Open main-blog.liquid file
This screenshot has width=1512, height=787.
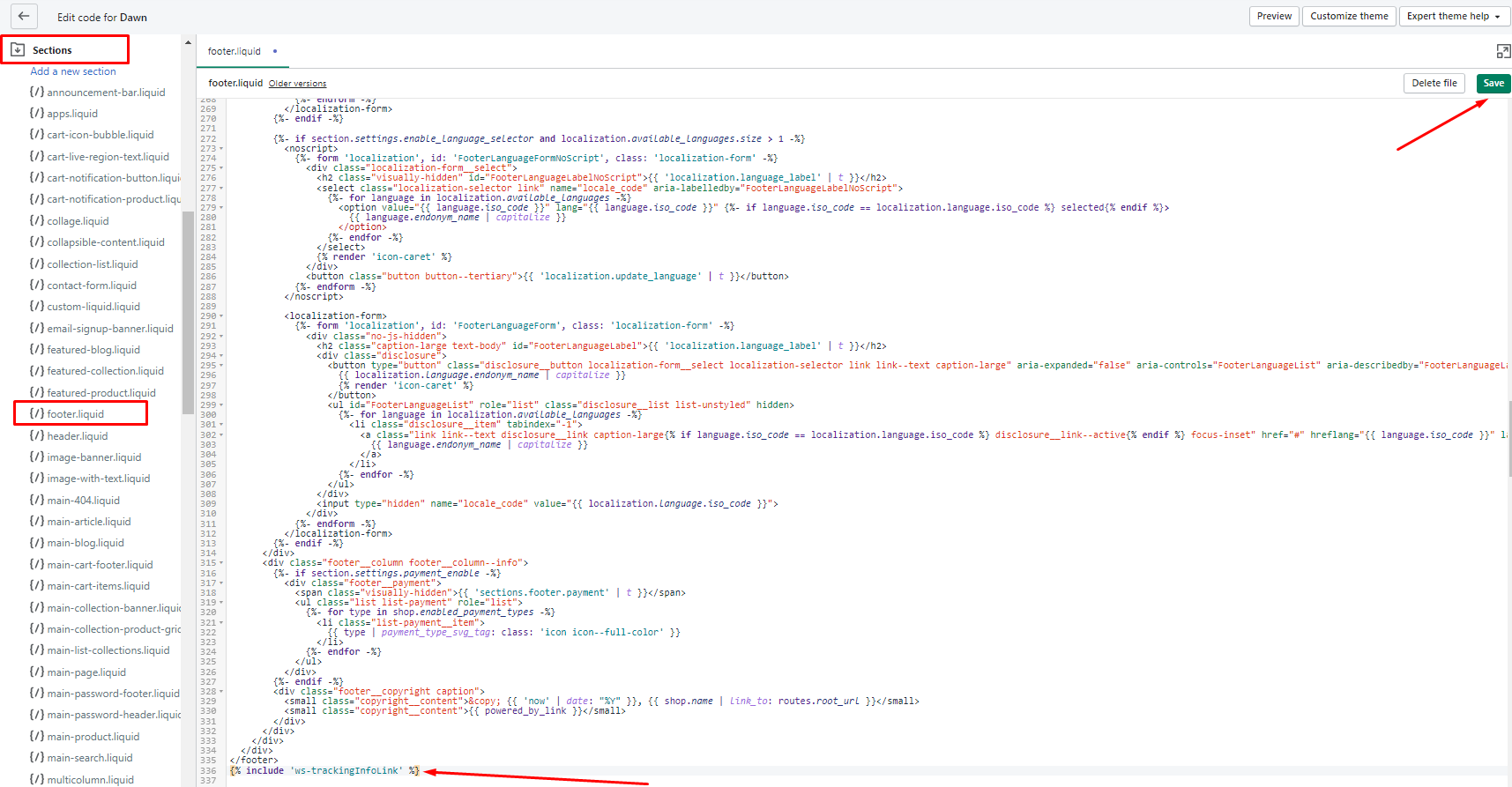point(86,543)
